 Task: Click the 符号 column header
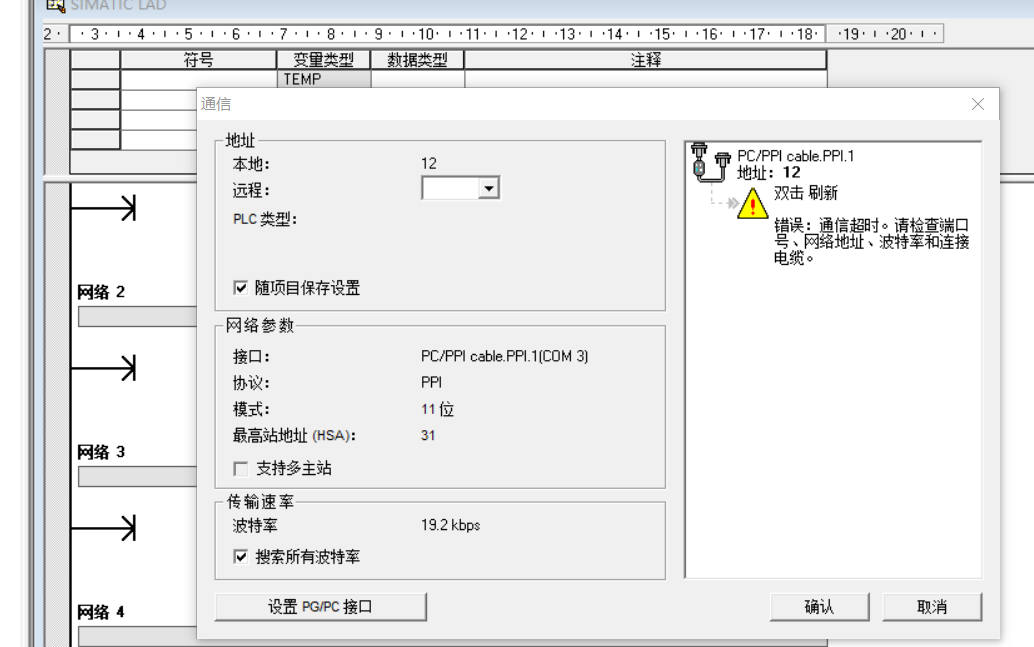point(198,61)
